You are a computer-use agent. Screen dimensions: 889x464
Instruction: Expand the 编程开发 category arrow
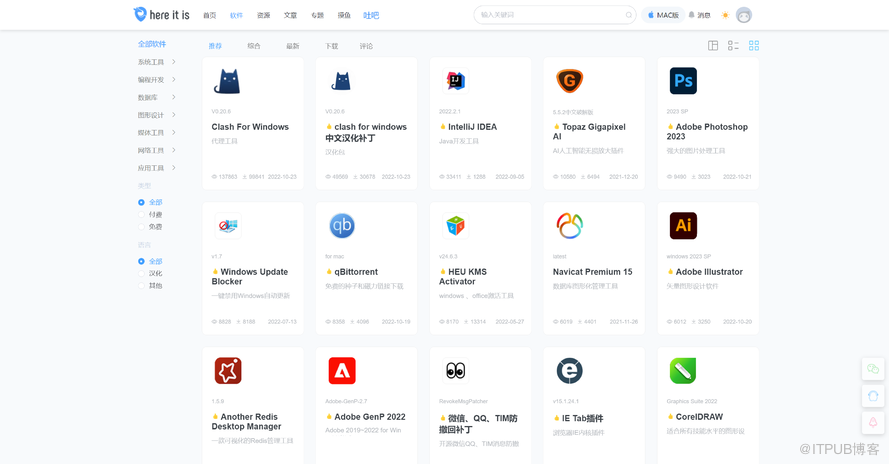click(173, 79)
